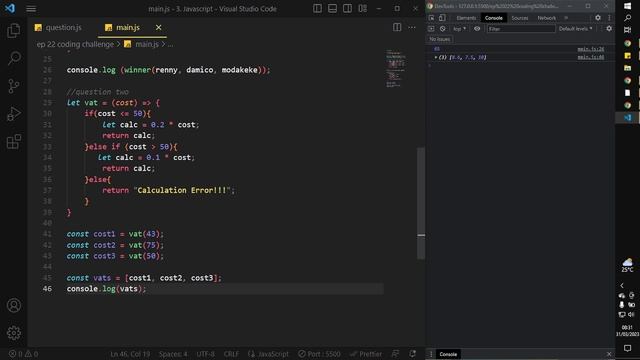Open the Source Control view

13,86
